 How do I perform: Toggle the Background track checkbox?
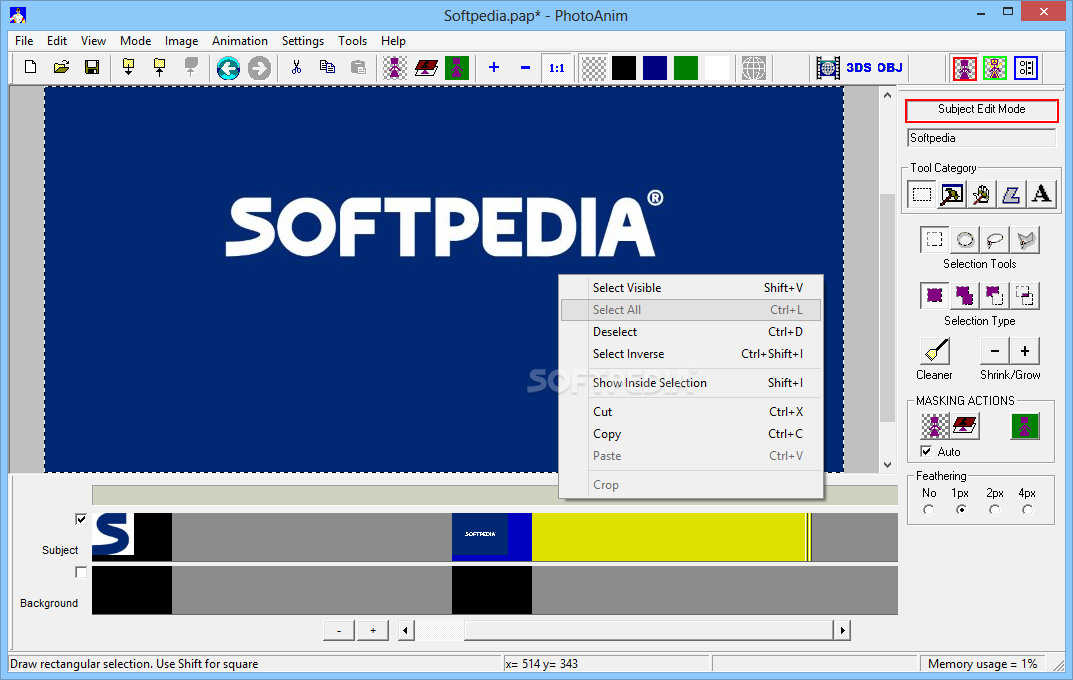[81, 572]
